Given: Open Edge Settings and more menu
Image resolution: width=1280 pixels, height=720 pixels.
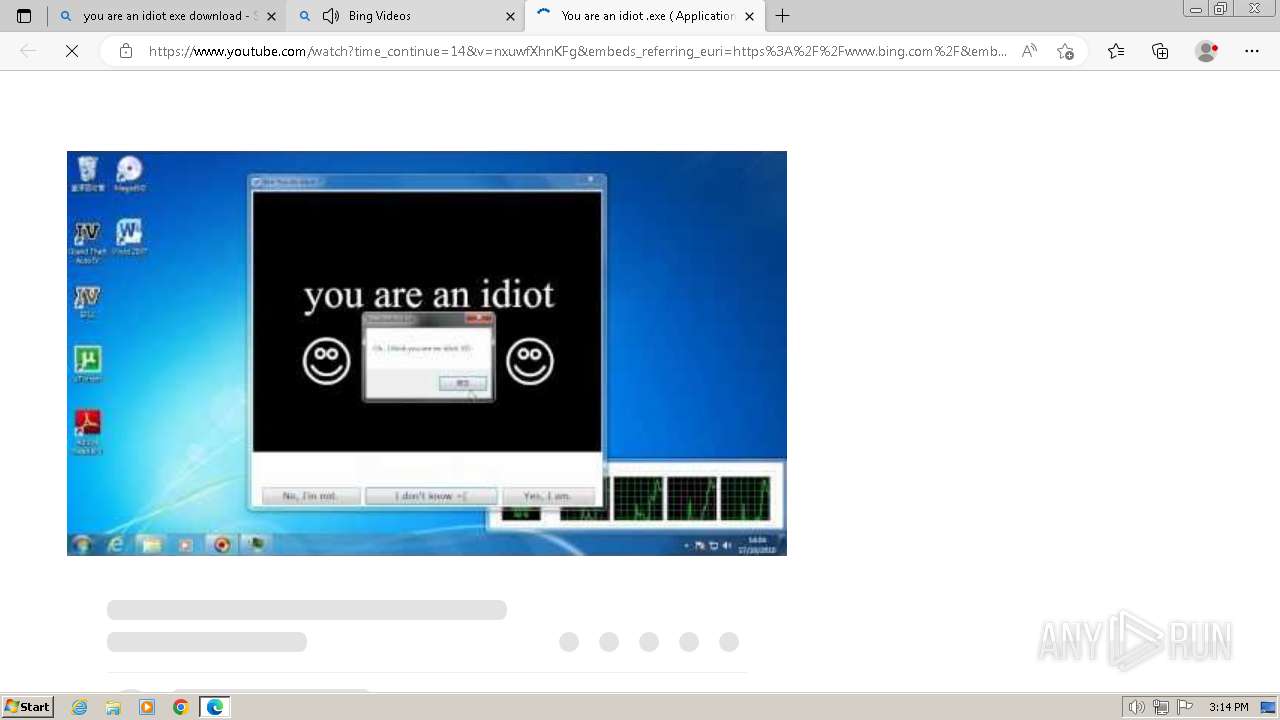Looking at the screenshot, I should [1252, 51].
